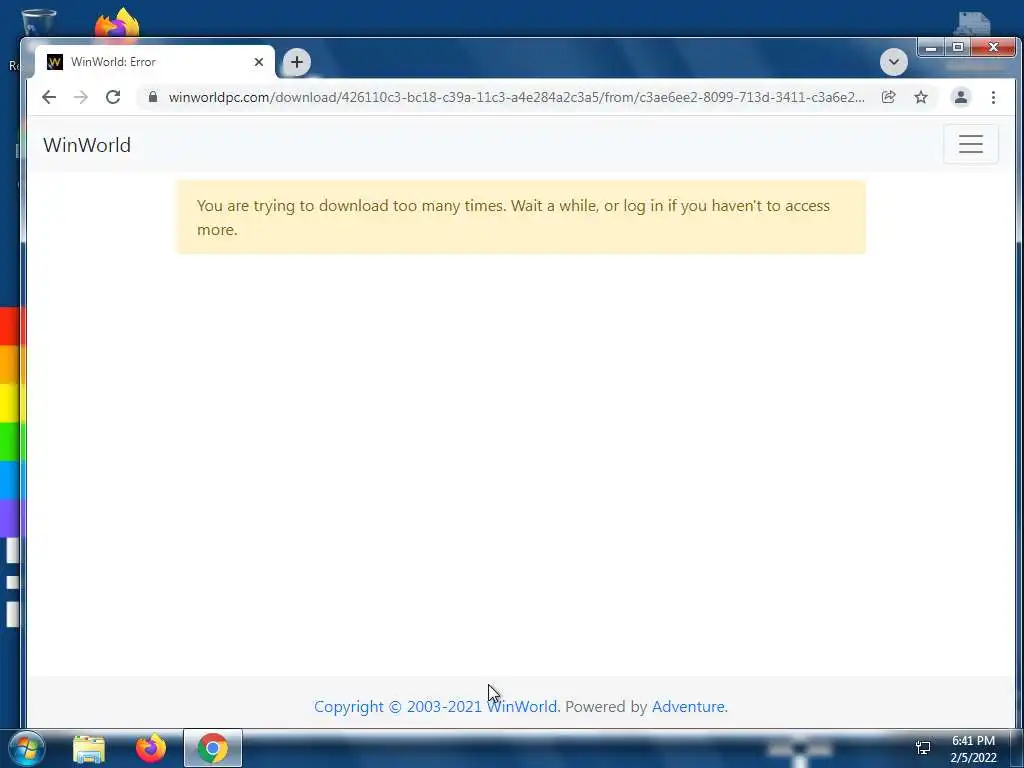
Task: Bookmark this page with the star
Action: (x=921, y=97)
